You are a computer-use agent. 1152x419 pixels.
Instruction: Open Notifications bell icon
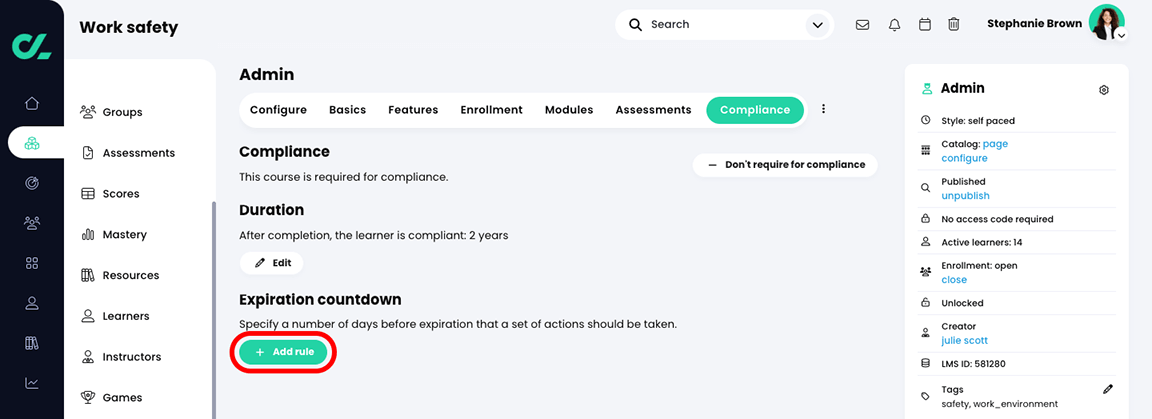[894, 24]
